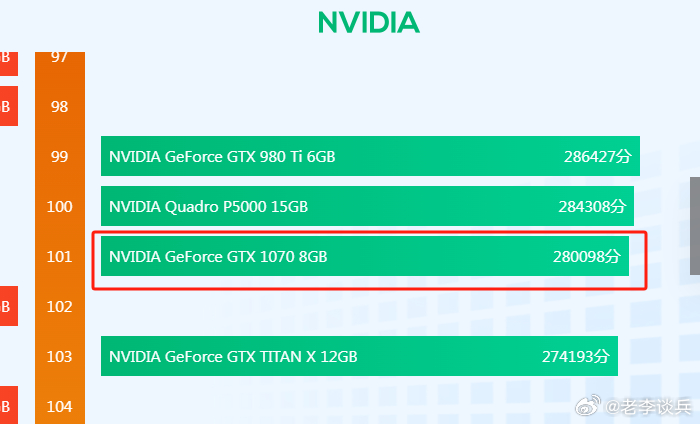Click rank number 100
The height and width of the screenshot is (424, 700).
click(59, 207)
